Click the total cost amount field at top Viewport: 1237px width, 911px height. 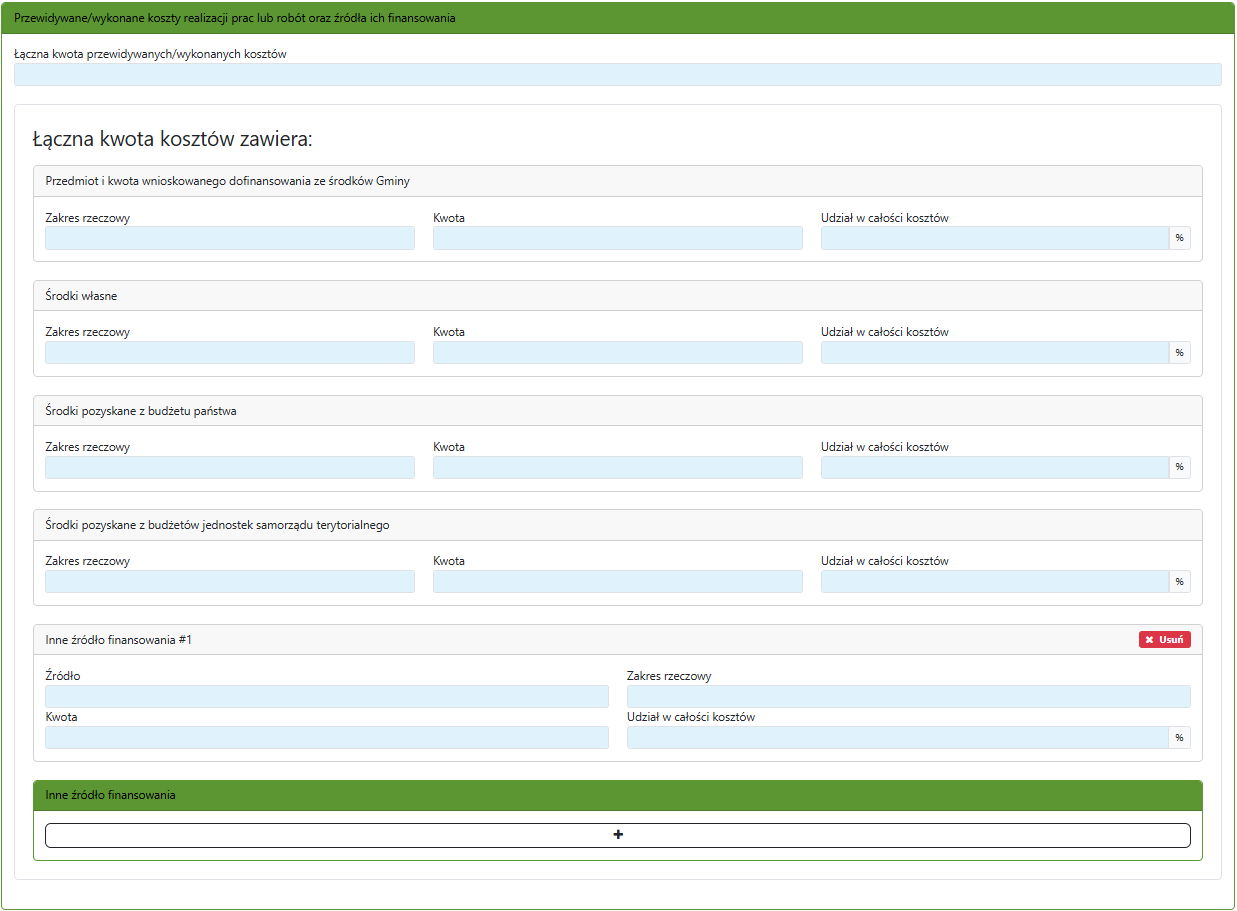(617, 75)
